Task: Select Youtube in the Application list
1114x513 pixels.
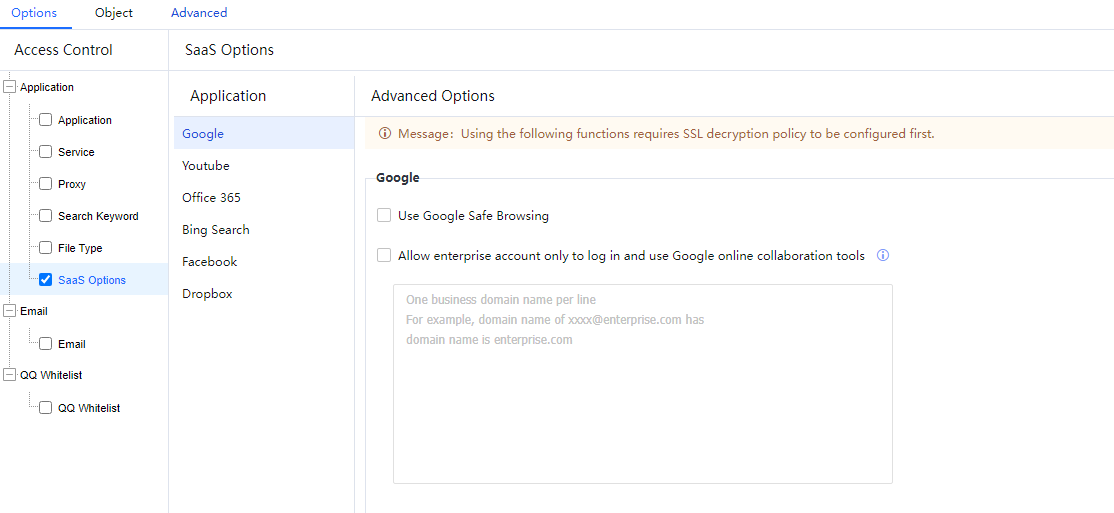Action: (206, 166)
